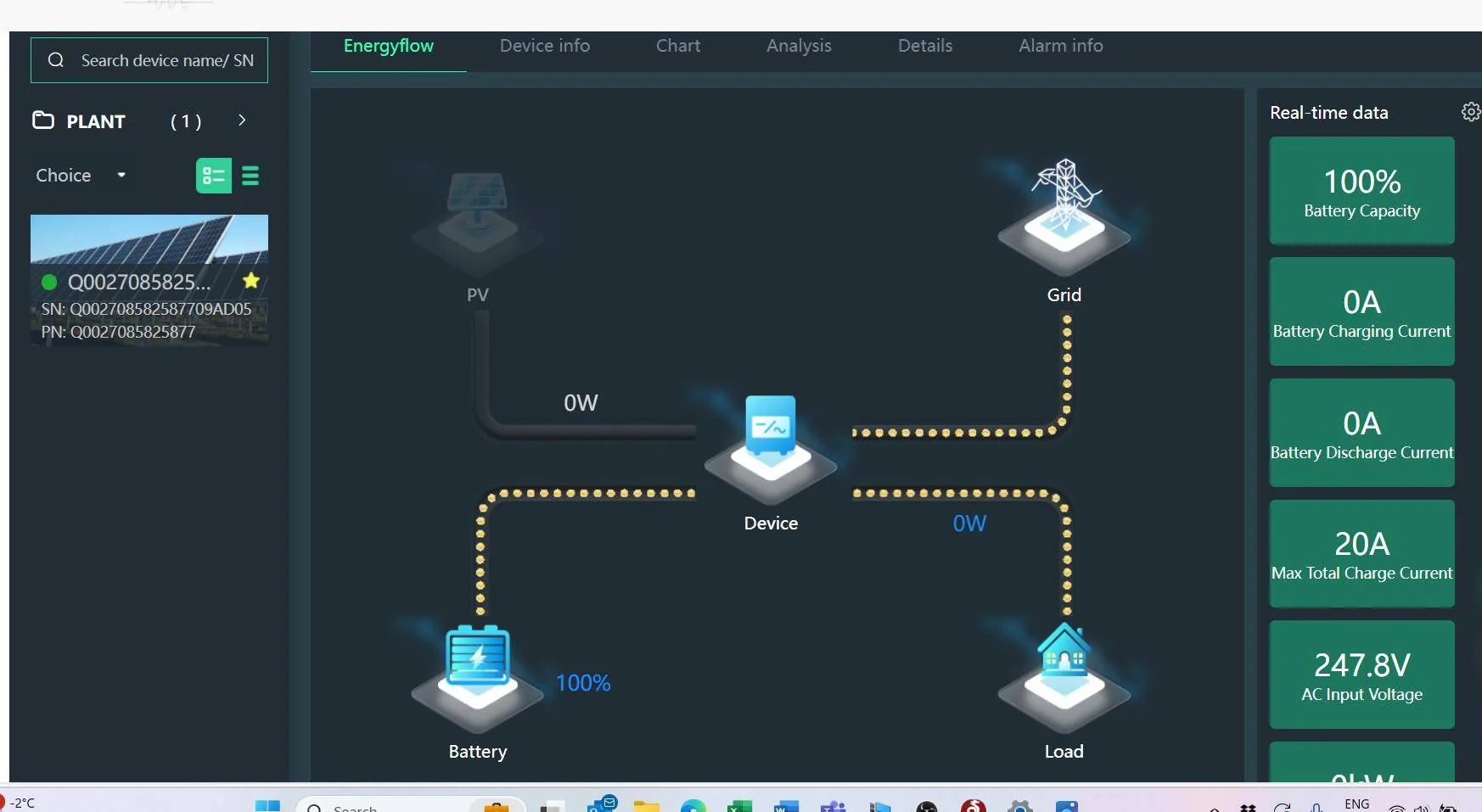Screen dimensions: 1482x812
Task: Select the Q0027085825 plant thumbnail
Action: pos(149,239)
